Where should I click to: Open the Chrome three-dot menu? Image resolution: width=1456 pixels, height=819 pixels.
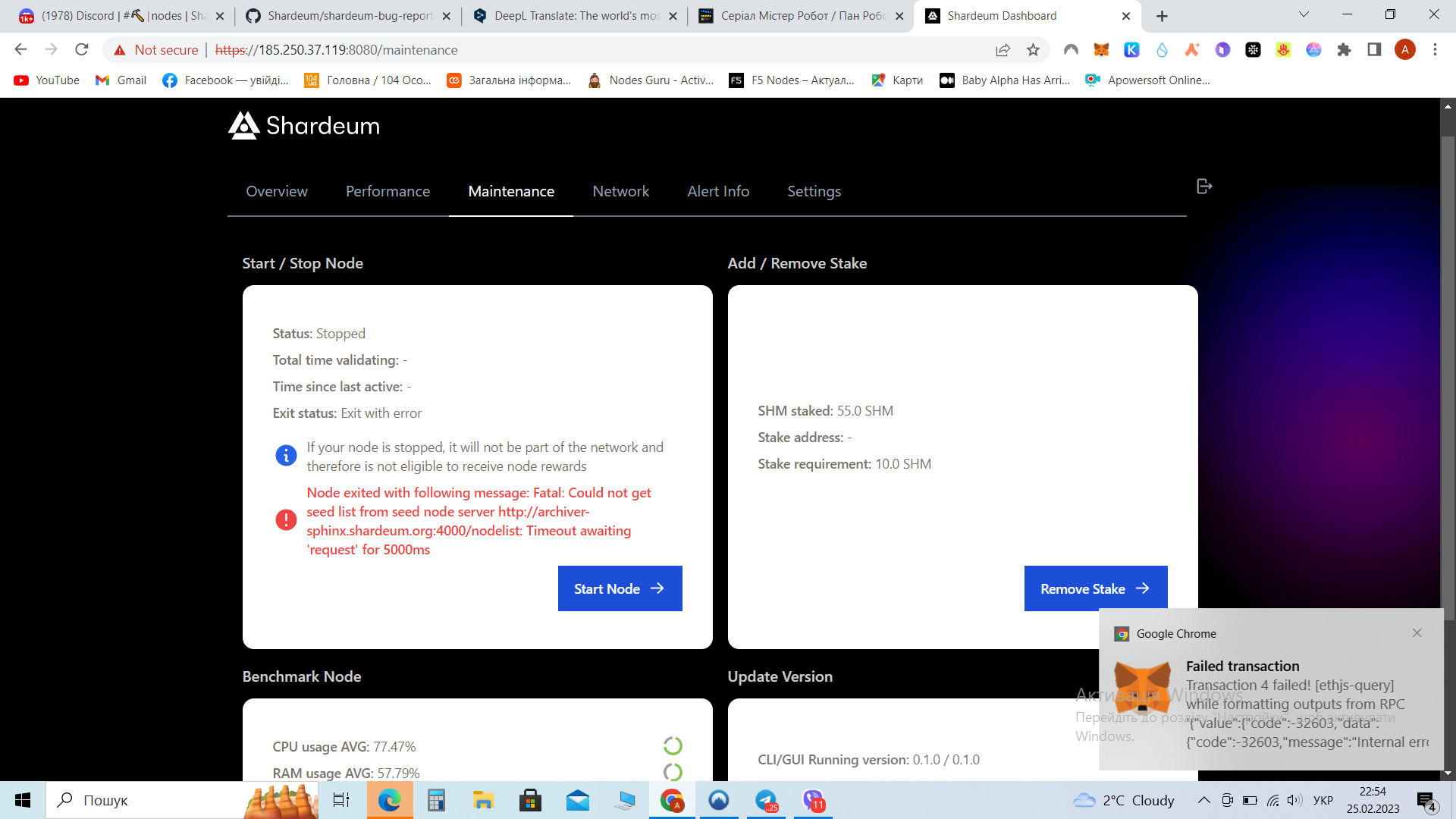click(1436, 50)
